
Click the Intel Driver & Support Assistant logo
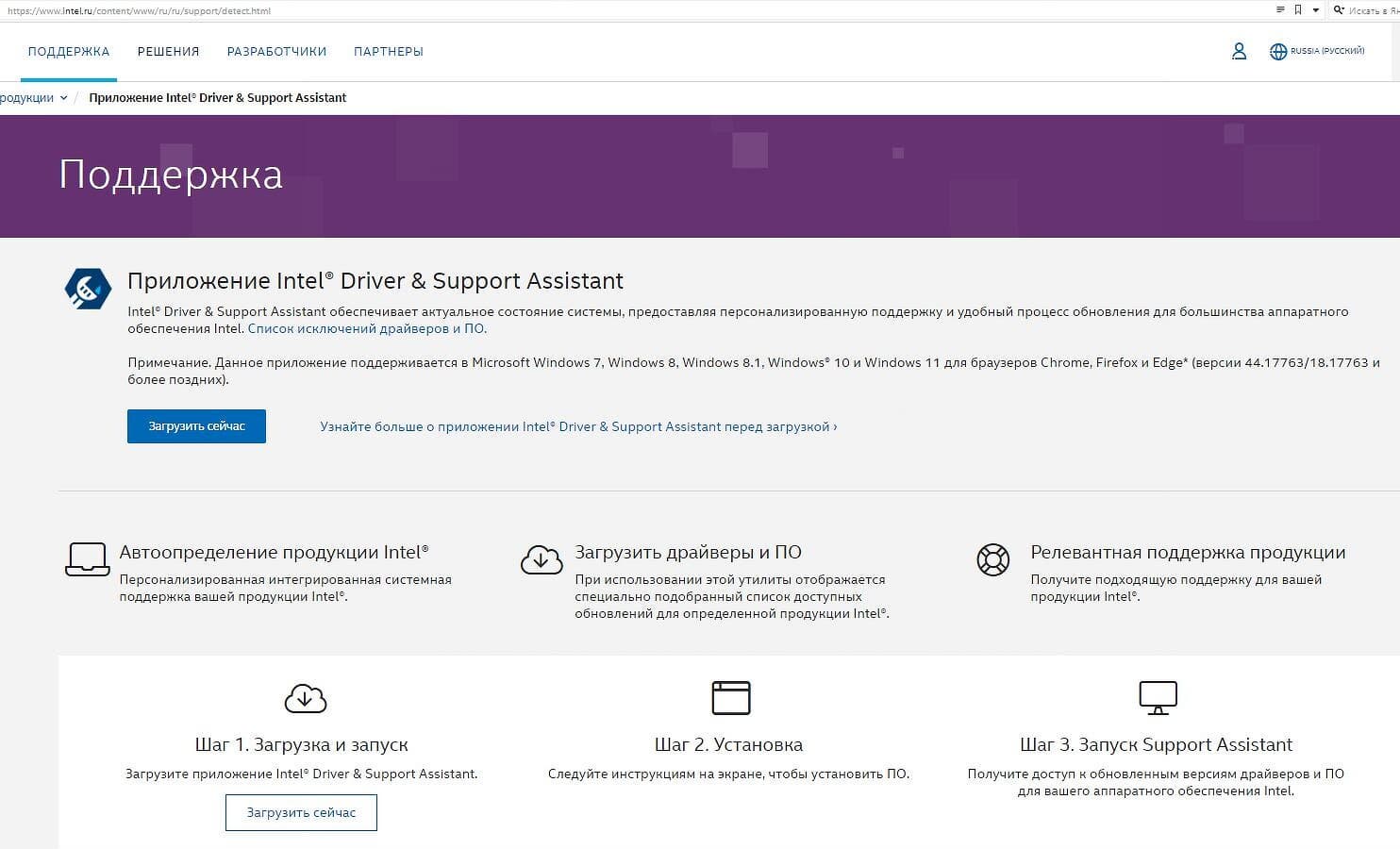pos(88,289)
